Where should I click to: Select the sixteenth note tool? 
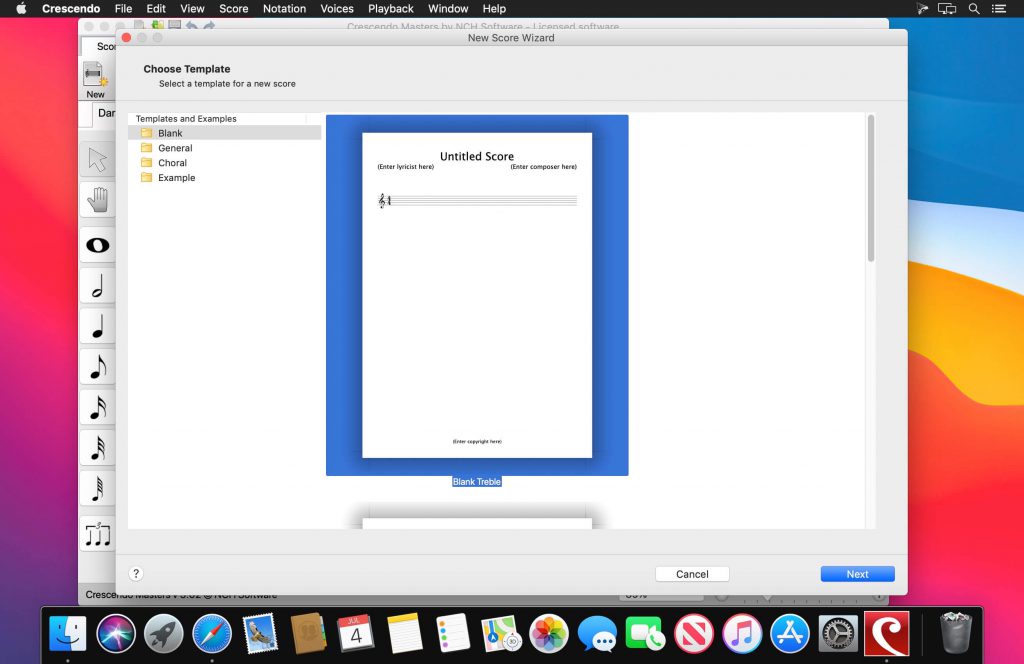tap(97, 407)
